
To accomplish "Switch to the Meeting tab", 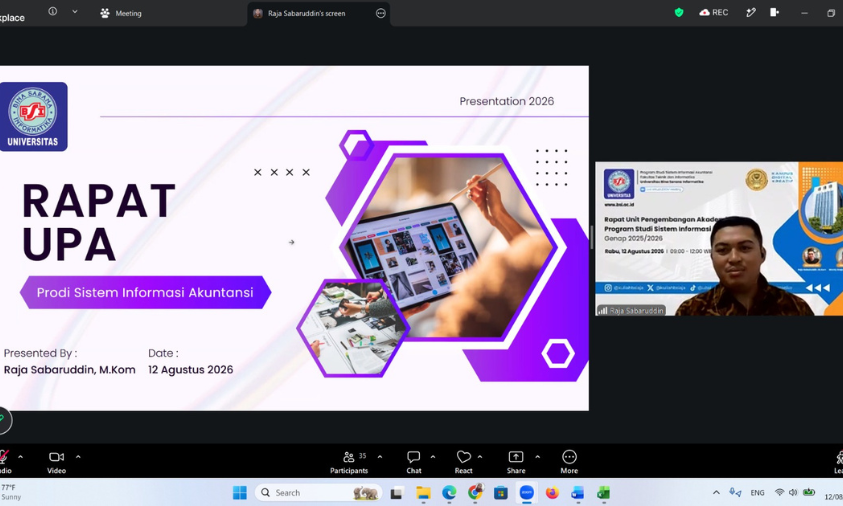I will (121, 13).
